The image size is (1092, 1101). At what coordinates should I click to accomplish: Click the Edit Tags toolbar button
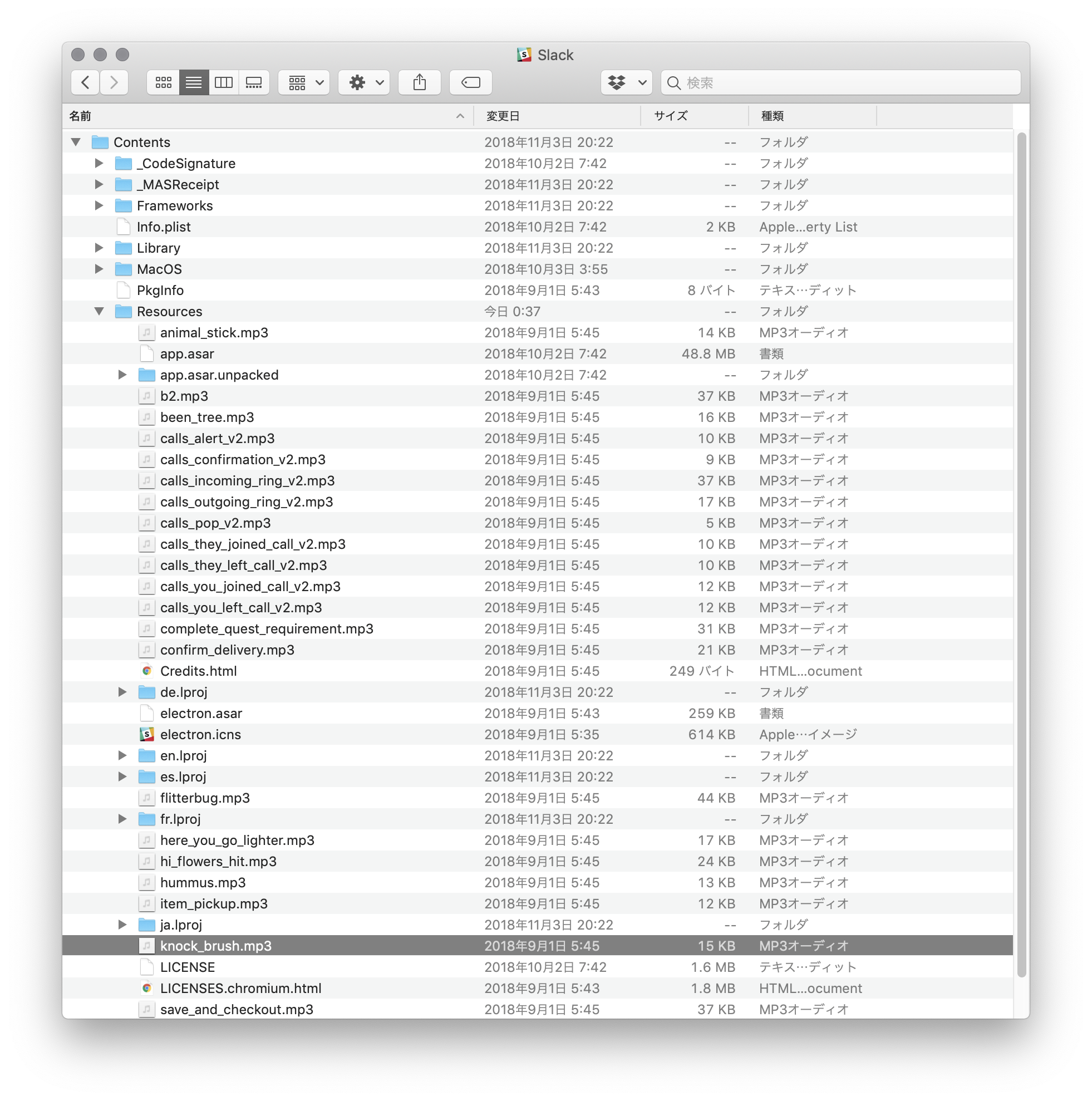[471, 82]
